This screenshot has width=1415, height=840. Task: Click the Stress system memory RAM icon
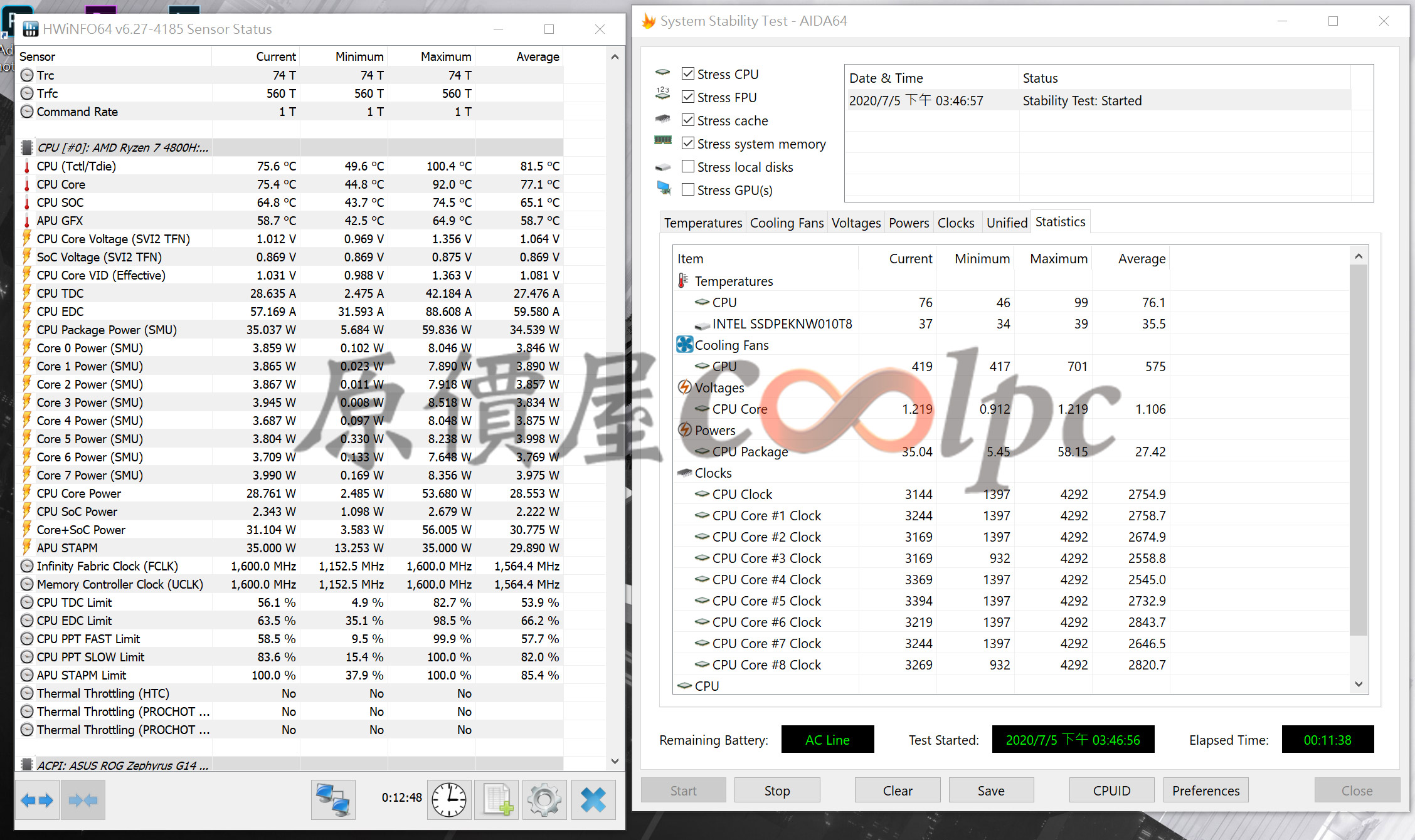tap(663, 140)
